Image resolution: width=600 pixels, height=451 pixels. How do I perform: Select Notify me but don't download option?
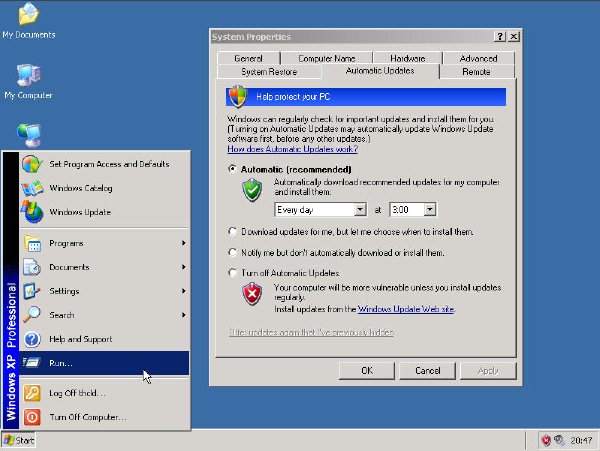pyautogui.click(x=232, y=252)
